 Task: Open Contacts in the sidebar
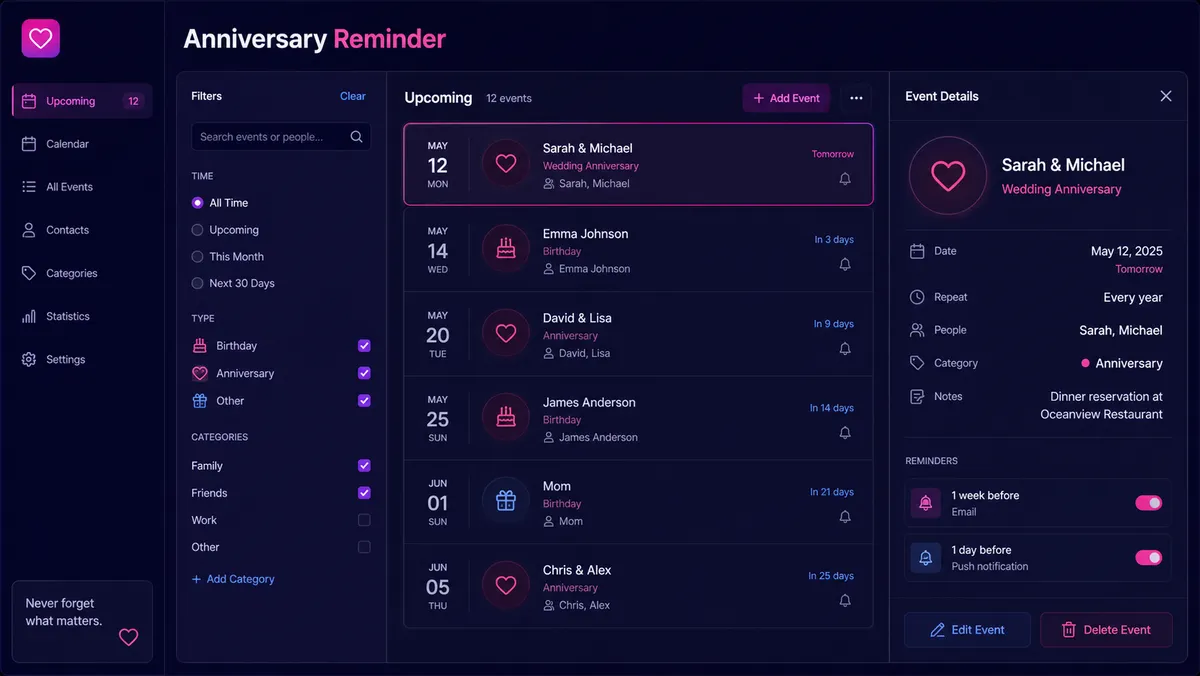(82, 230)
